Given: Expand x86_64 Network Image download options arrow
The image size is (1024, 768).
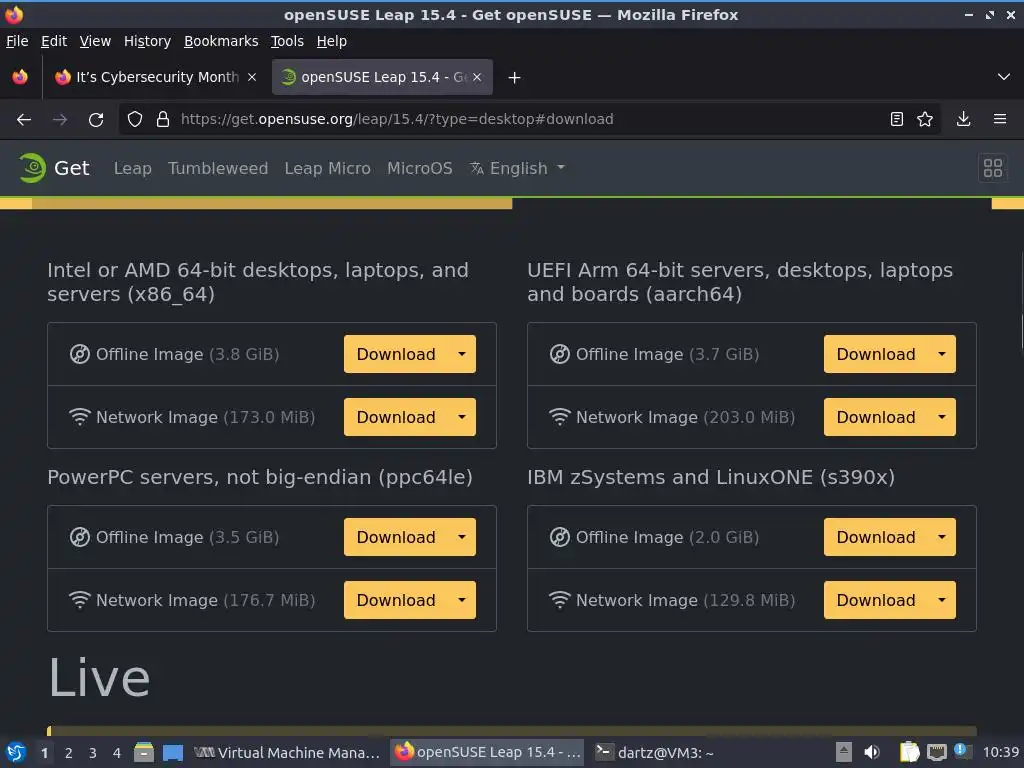Looking at the screenshot, I should coord(462,417).
